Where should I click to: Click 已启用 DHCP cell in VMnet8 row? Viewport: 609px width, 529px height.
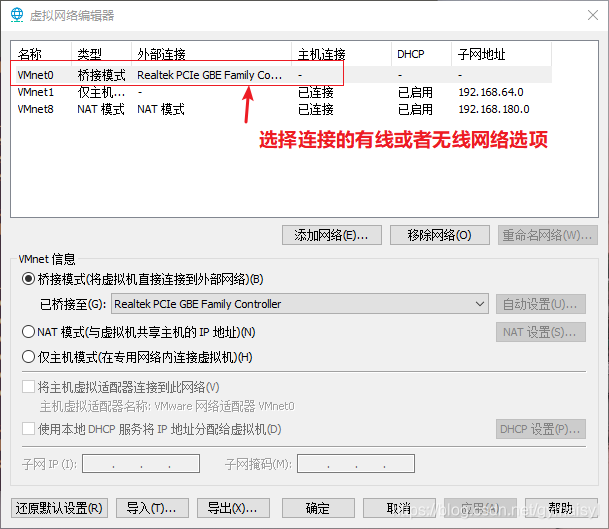[415, 109]
